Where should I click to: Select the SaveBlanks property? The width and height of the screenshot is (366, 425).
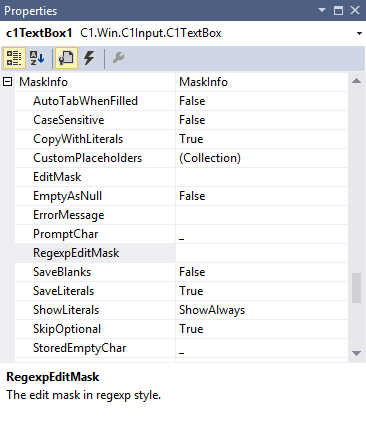[95, 272]
